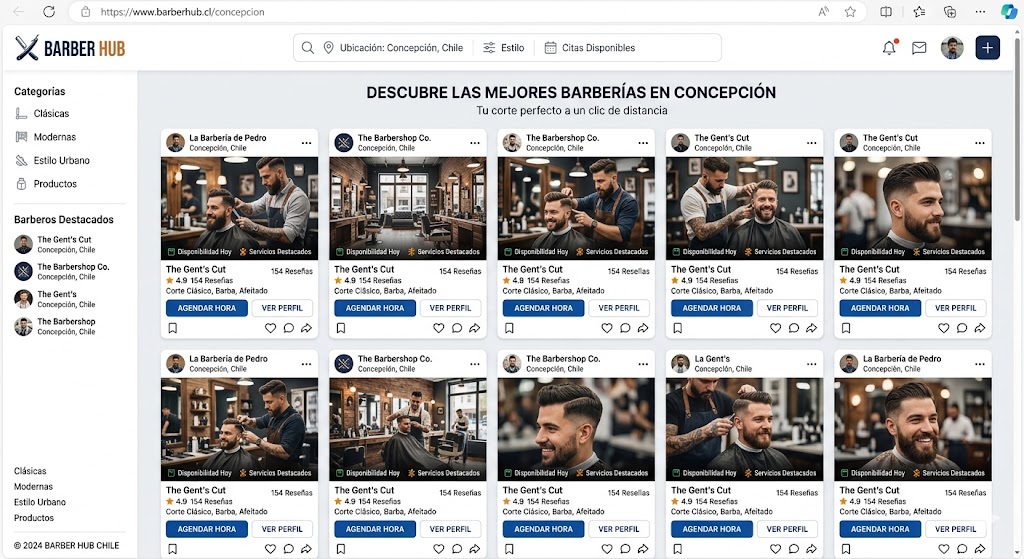This screenshot has height=559, width=1024.
Task: Open the notifications bell
Action: coord(889,48)
